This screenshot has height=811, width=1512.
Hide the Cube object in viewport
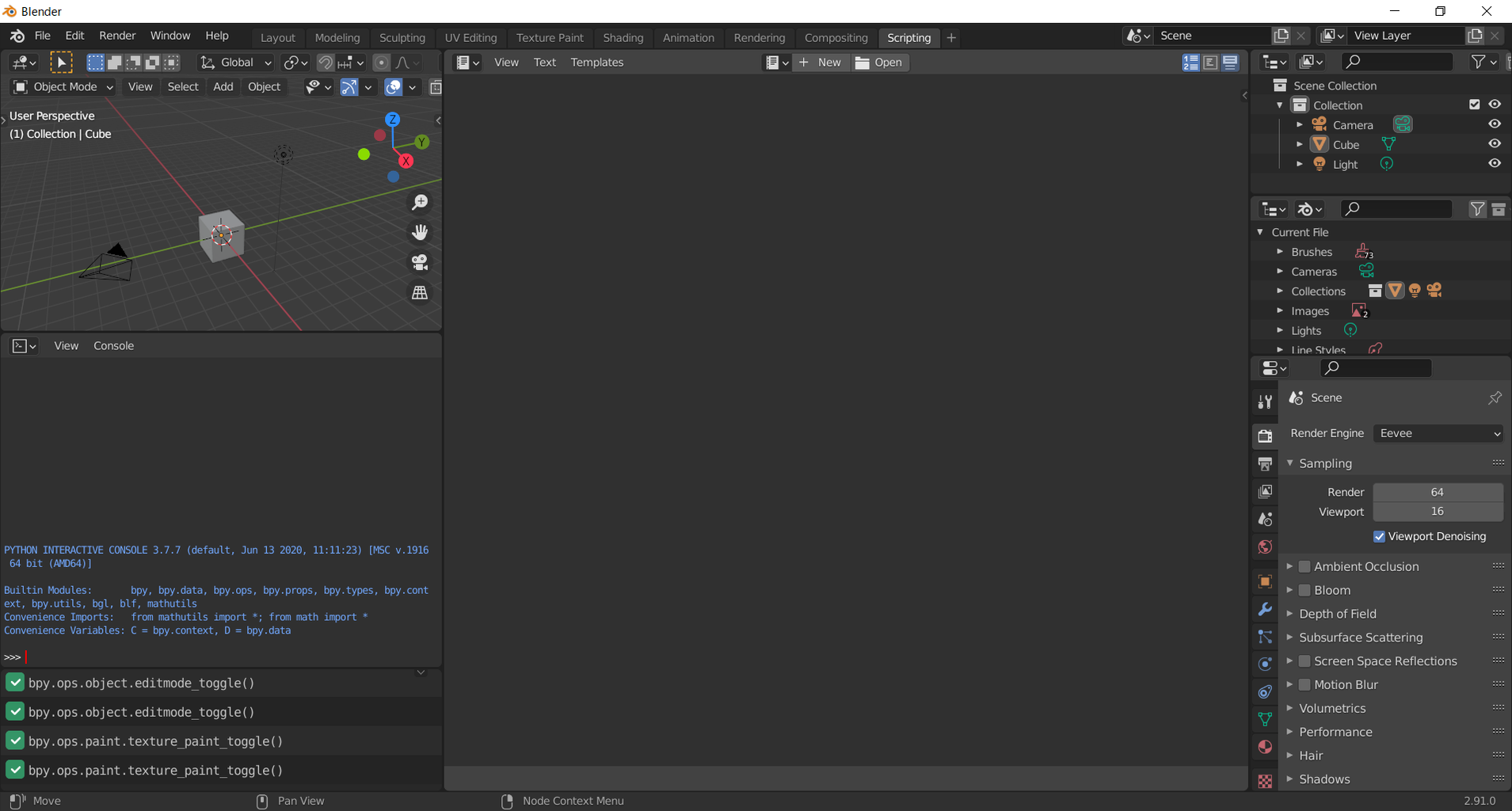(1495, 144)
